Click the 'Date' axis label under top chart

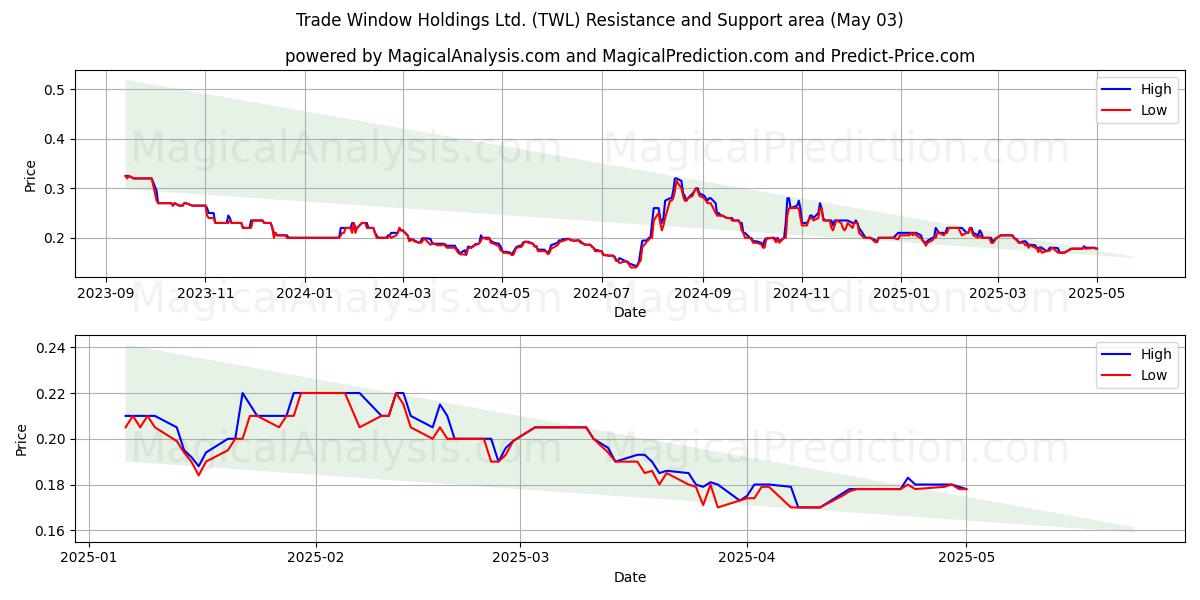tap(630, 312)
